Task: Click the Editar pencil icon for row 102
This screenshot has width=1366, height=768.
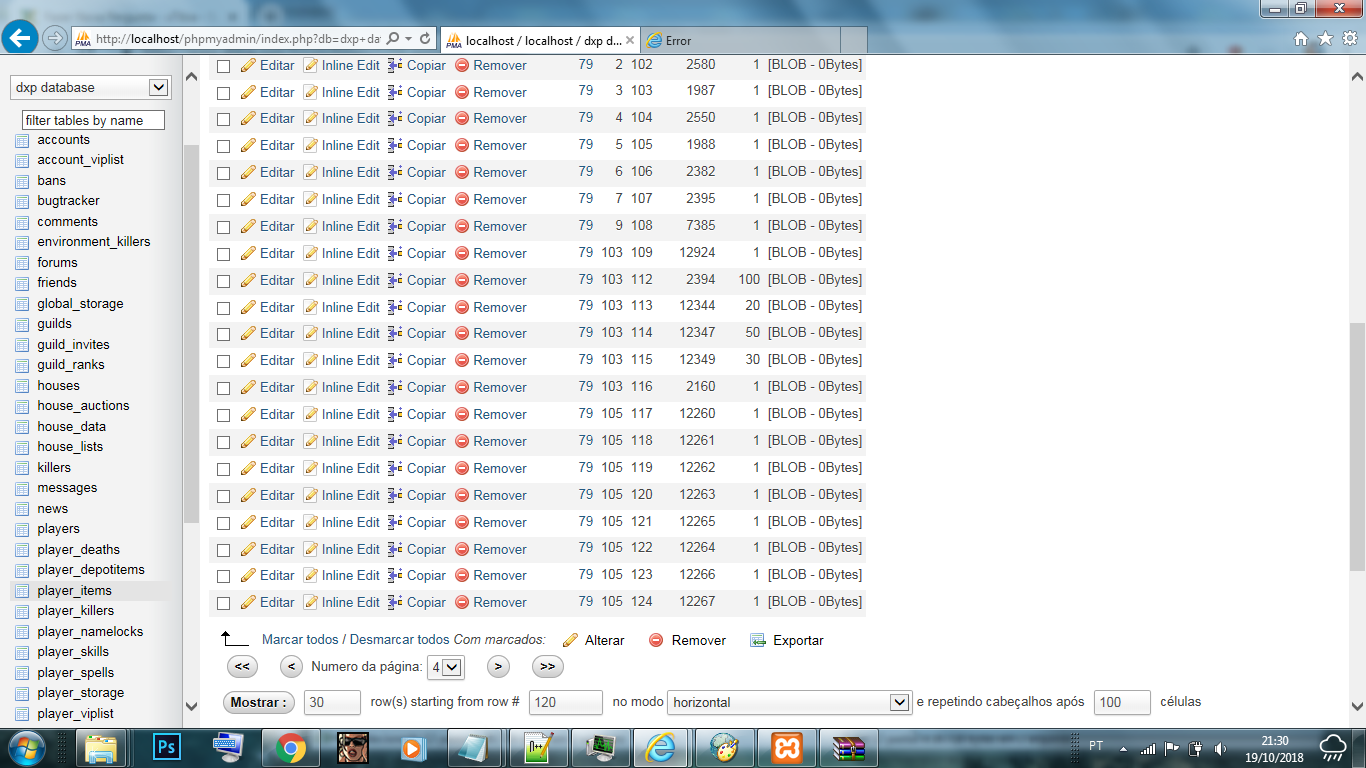Action: click(x=248, y=65)
